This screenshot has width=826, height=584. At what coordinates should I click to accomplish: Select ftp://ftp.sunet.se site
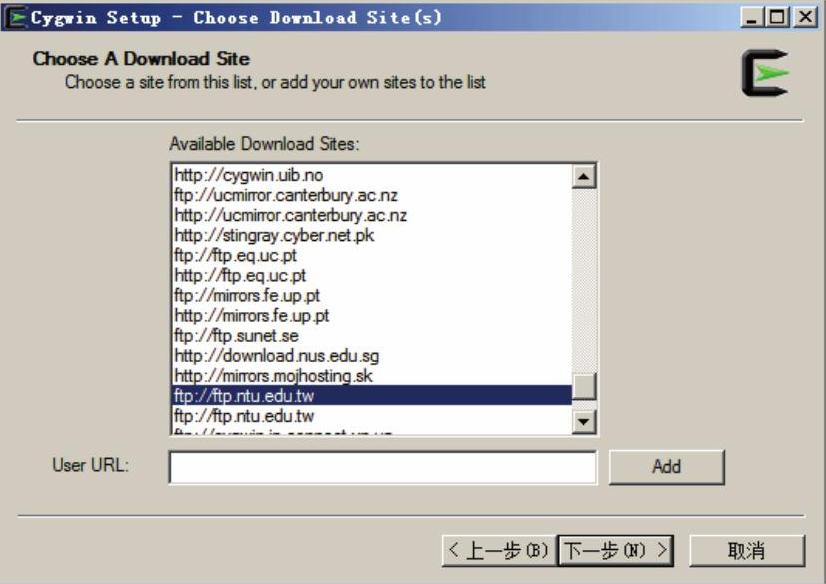[372, 335]
